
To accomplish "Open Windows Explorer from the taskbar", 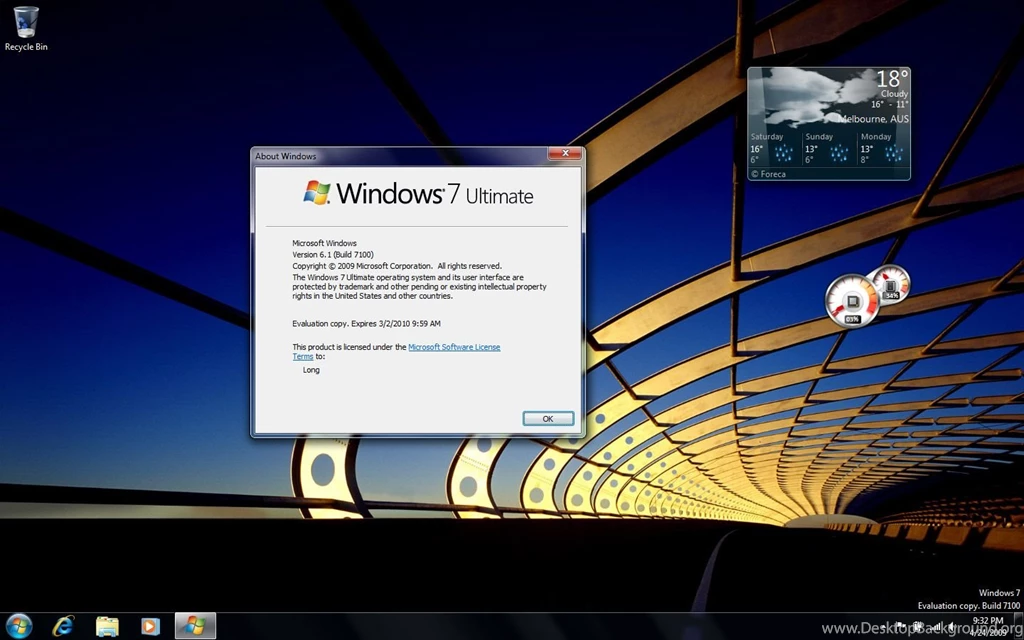I will coord(107,624).
